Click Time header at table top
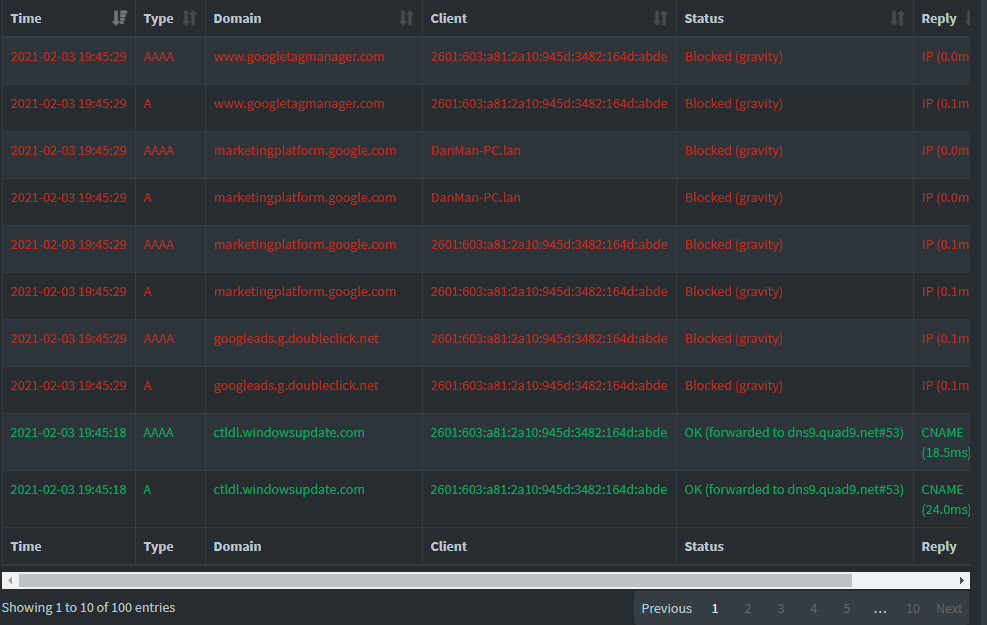This screenshot has width=987, height=625. (x=26, y=18)
